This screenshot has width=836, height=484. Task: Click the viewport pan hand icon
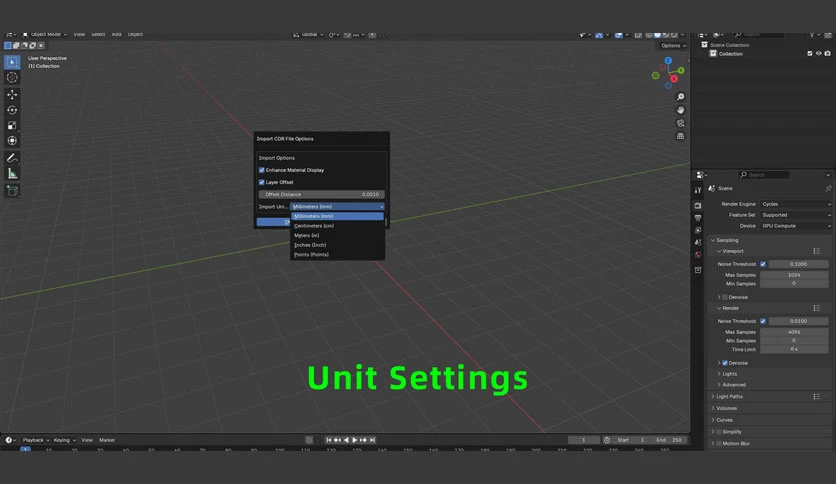coord(680,110)
